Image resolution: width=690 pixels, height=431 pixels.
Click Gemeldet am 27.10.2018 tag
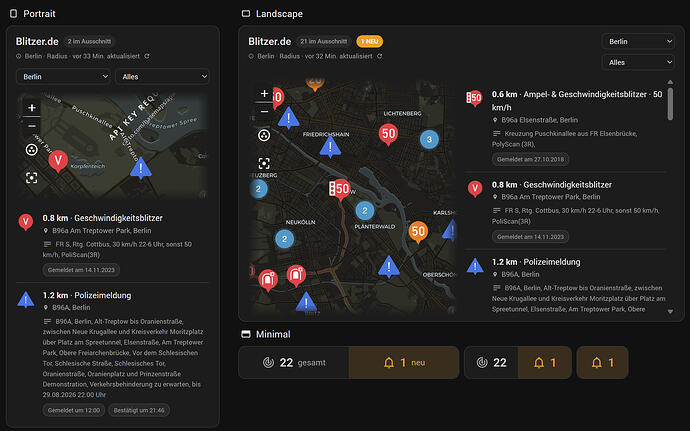pos(530,159)
